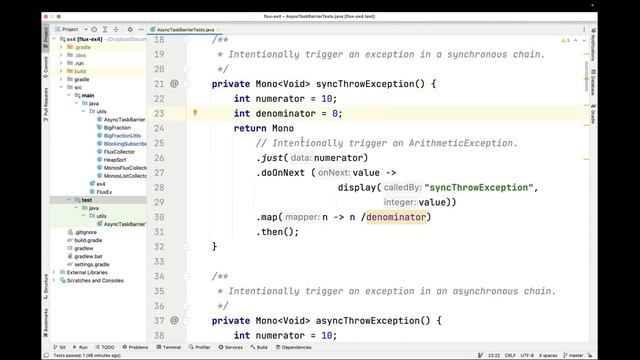This screenshot has height=360, width=640.
Task: Expand the .idea folder
Action: click(x=61, y=55)
